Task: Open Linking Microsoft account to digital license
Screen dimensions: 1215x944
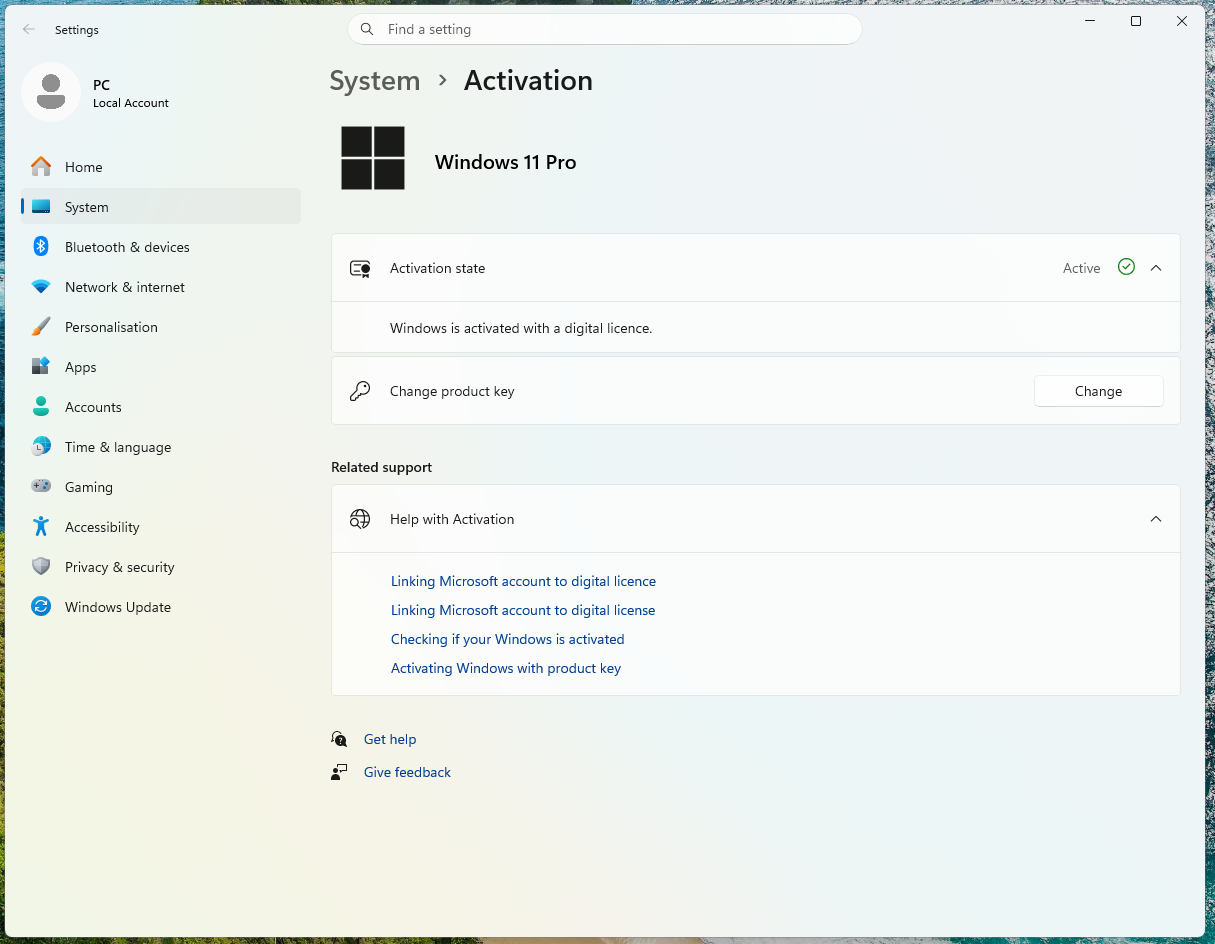Action: coord(523,610)
